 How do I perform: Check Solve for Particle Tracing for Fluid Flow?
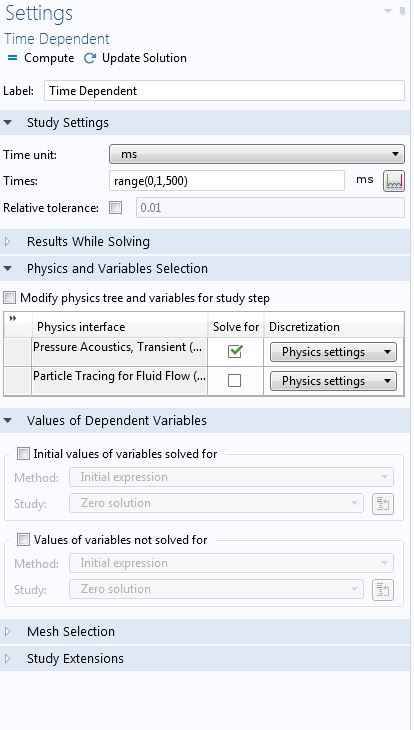pos(235,381)
